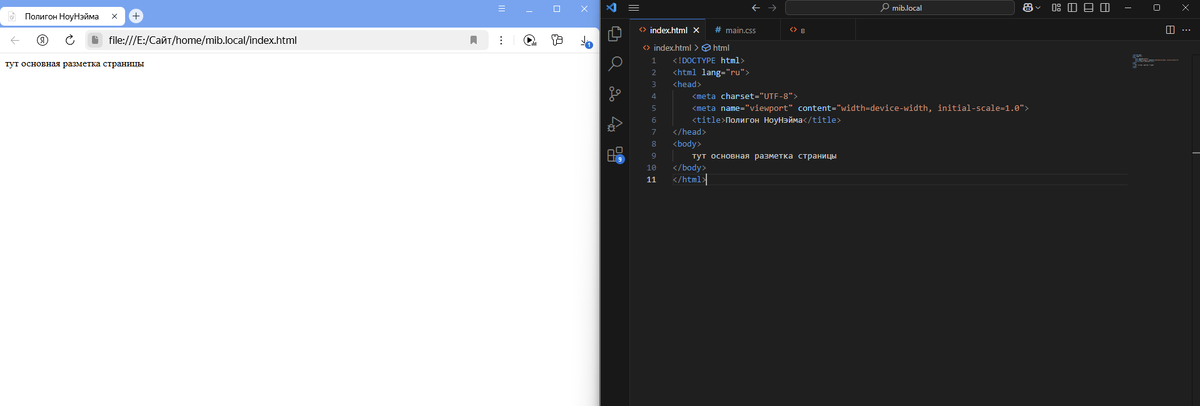Click the file page info icon in address bar
1200x406 pixels.
coord(94,40)
